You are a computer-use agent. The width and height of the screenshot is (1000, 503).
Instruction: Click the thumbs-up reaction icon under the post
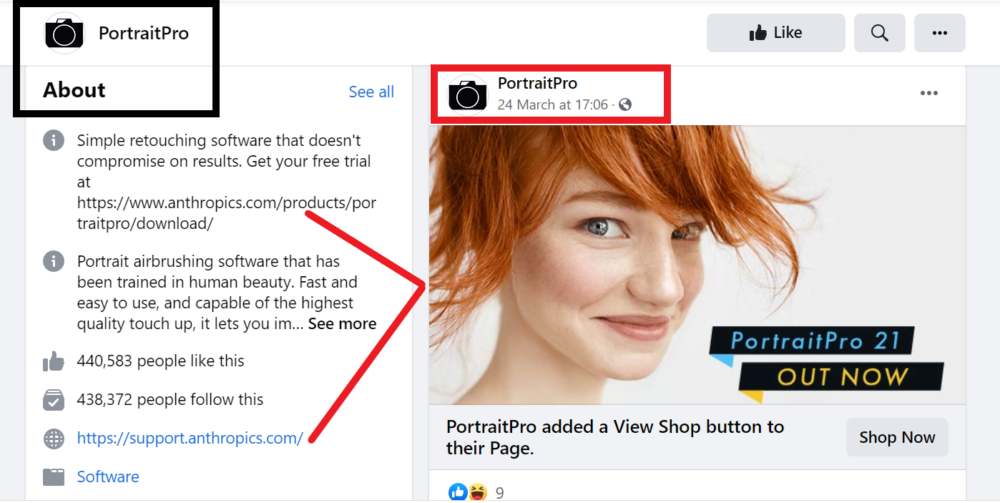point(457,492)
